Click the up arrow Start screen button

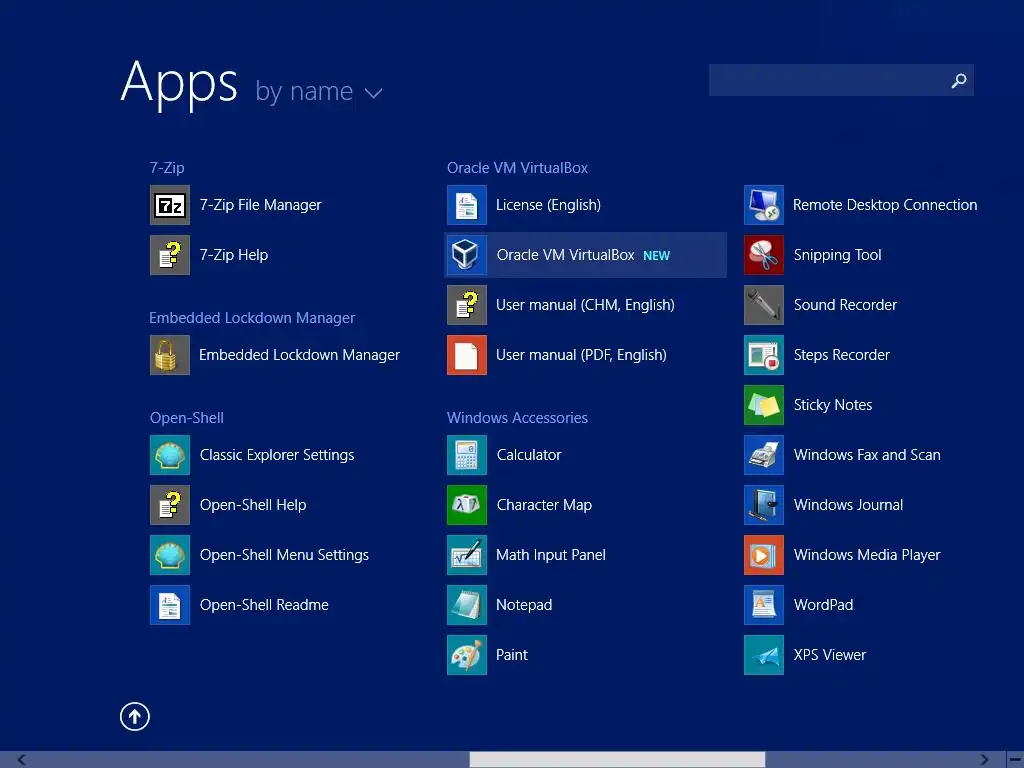[135, 716]
